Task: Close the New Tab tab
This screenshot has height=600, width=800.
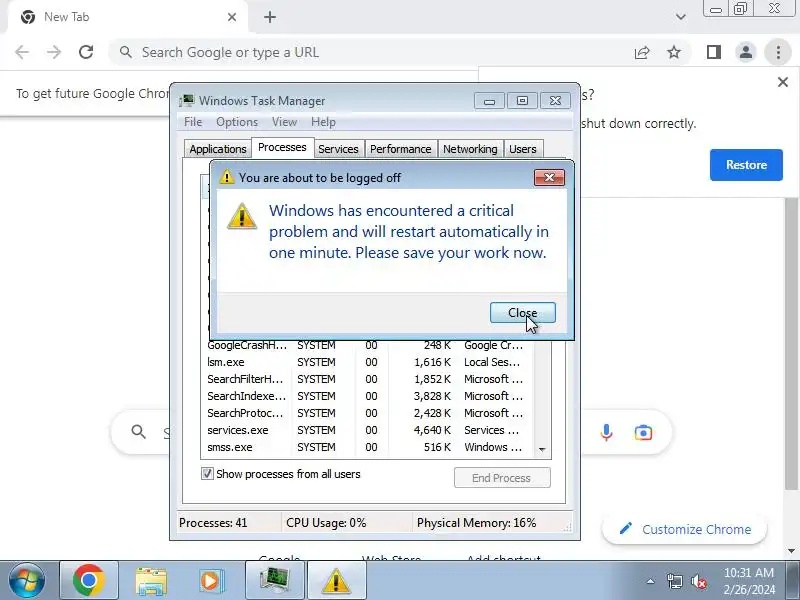Action: [232, 17]
